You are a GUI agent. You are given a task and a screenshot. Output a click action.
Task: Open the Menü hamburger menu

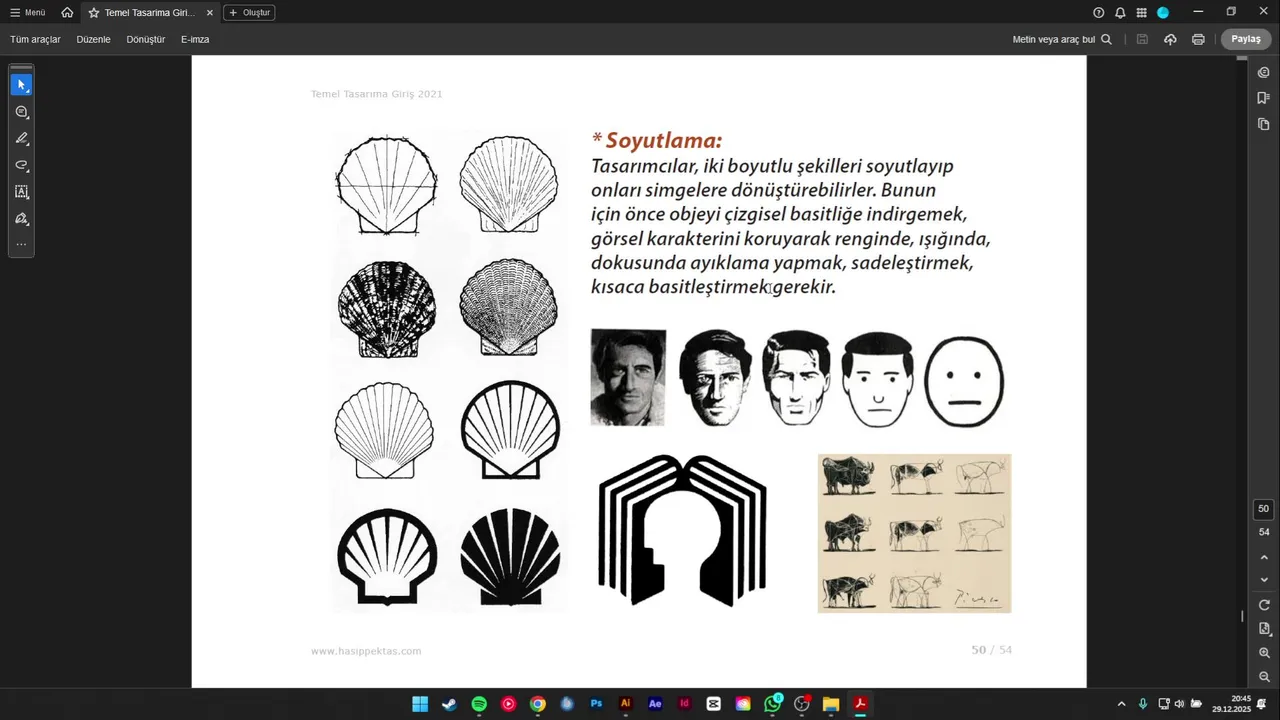tap(28, 12)
